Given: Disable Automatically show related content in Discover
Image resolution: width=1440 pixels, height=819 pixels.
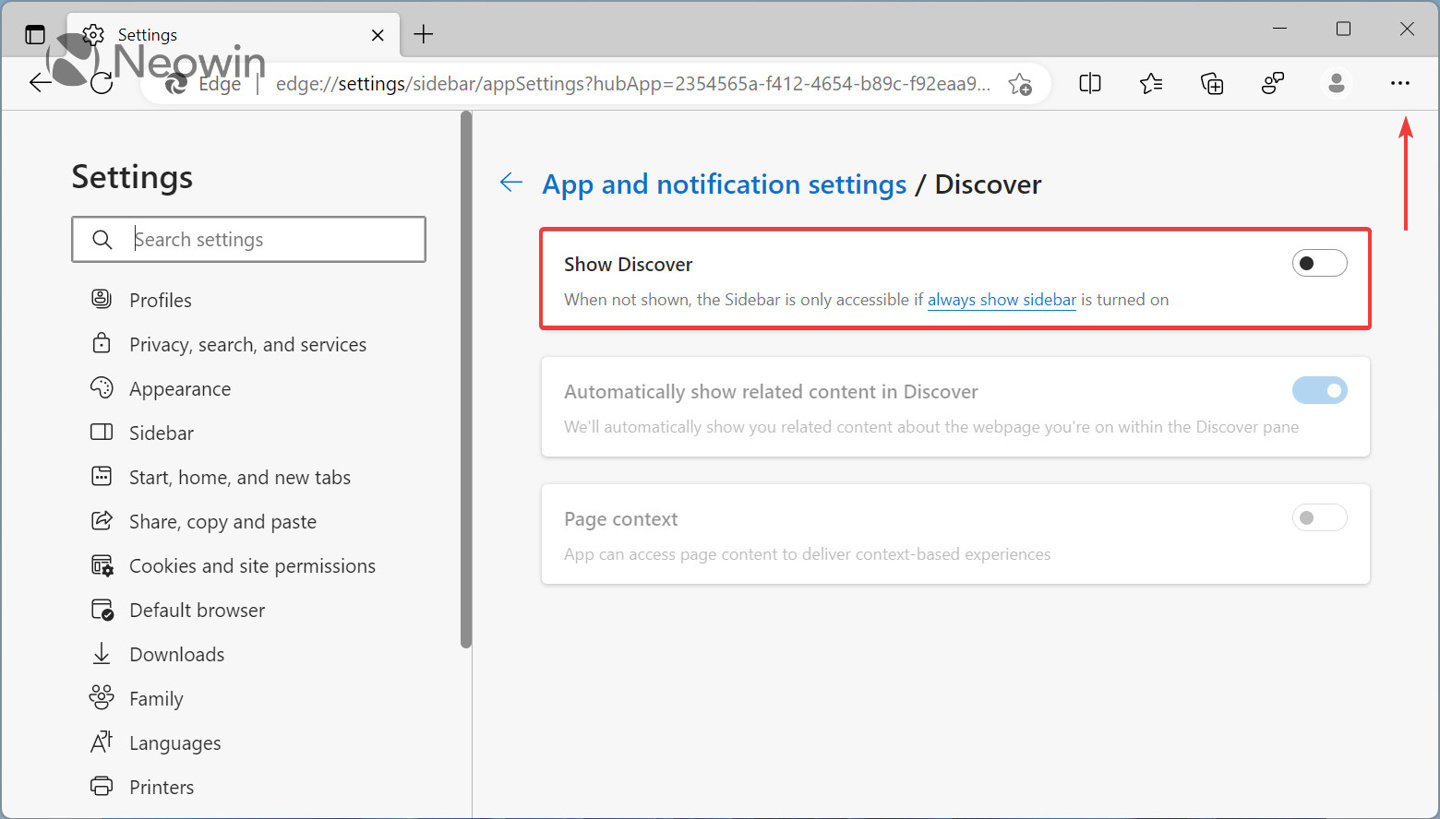Looking at the screenshot, I should [1319, 390].
